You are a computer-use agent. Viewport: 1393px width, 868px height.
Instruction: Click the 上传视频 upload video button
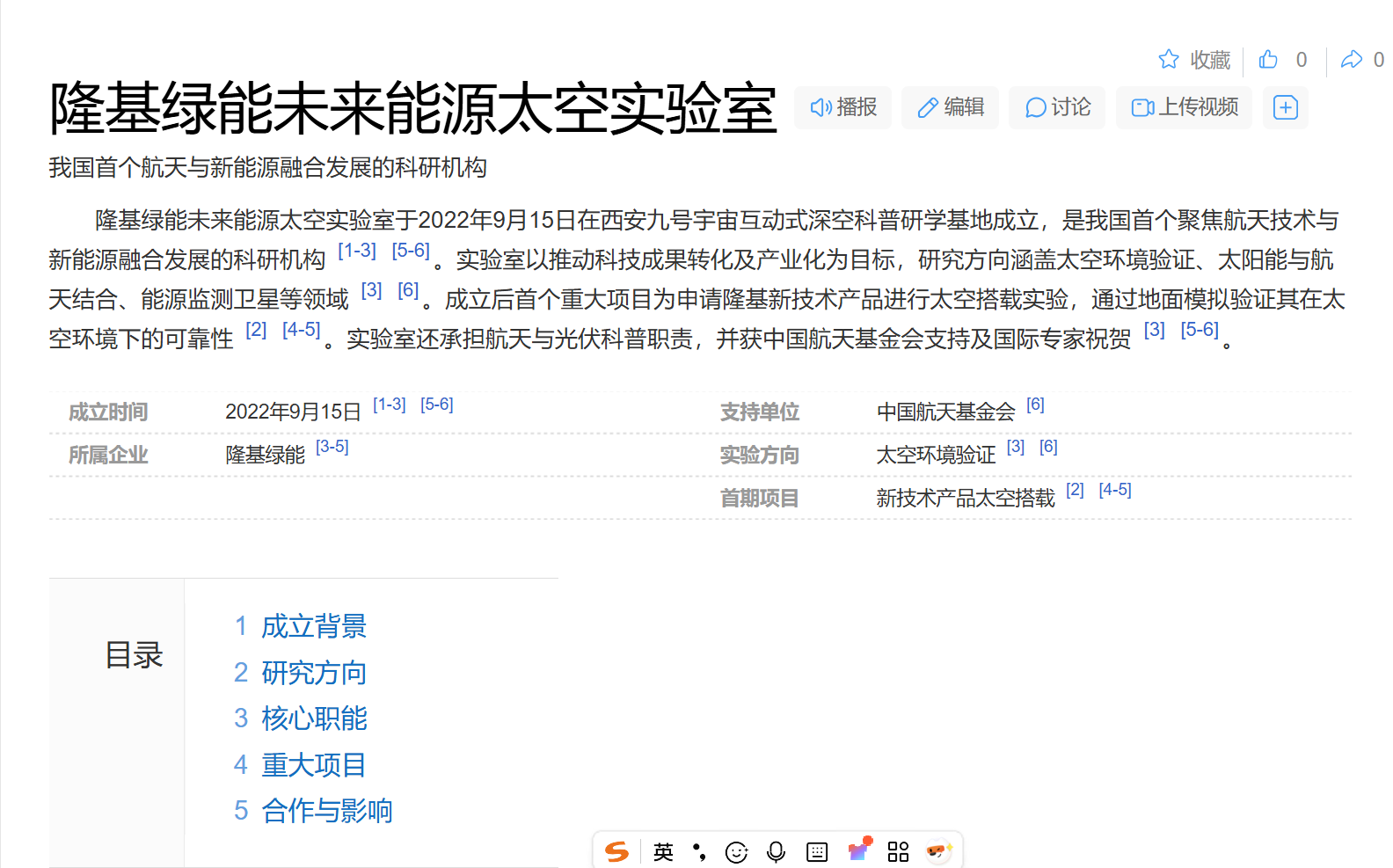[1184, 107]
